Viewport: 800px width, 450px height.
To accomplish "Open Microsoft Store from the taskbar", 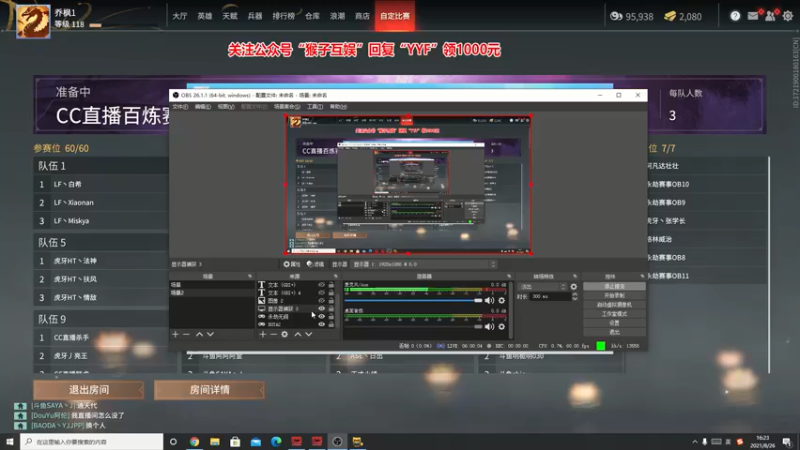I will [235, 441].
